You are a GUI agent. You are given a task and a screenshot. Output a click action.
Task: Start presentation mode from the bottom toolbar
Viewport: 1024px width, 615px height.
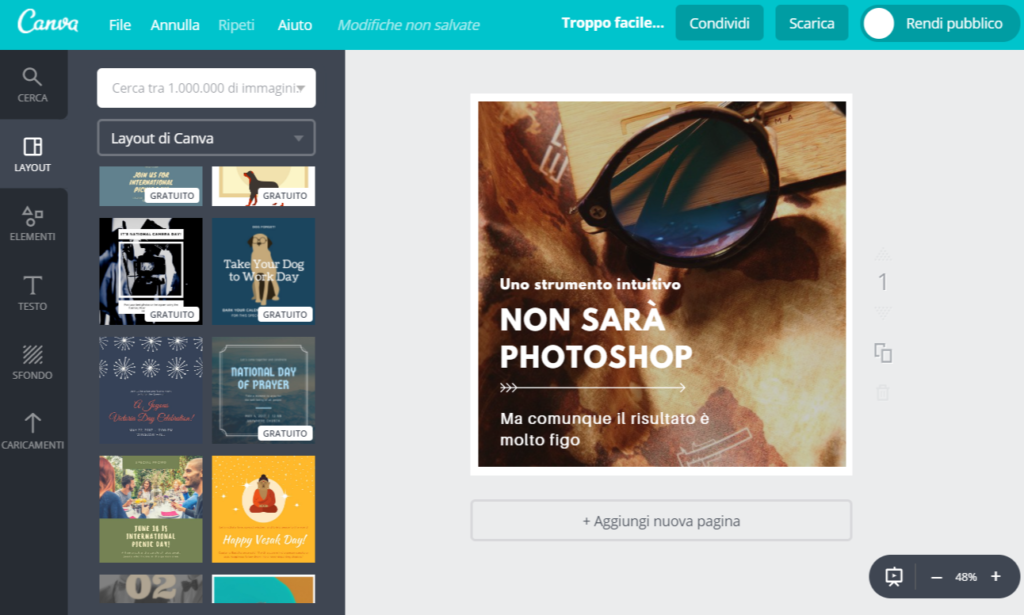894,577
